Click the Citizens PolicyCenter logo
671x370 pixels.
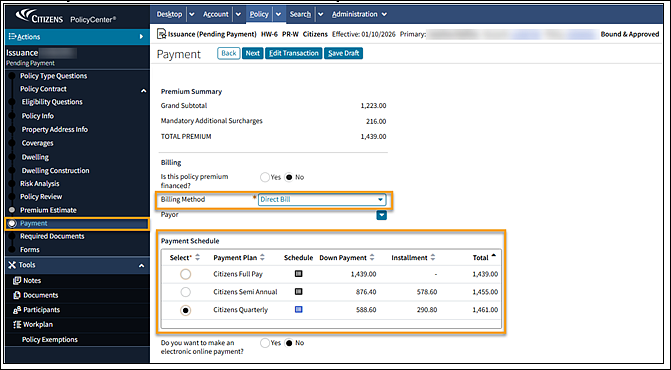point(65,17)
